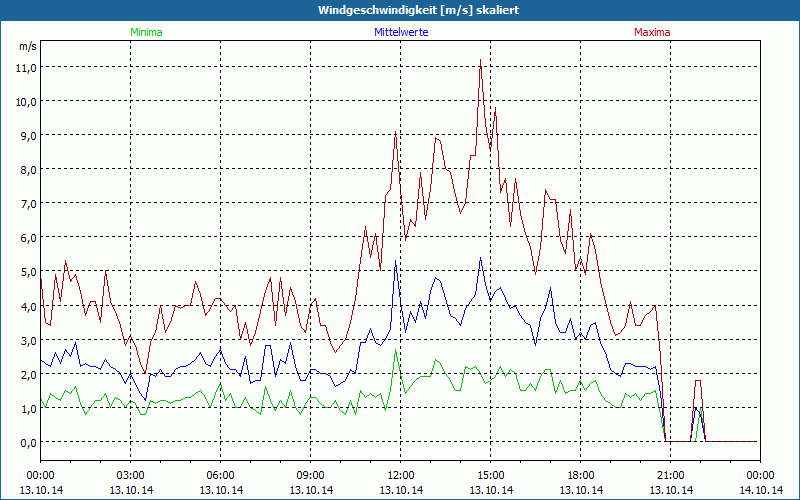800x500 pixels.
Task: Click the 06:00 time axis label
Action: pyautogui.click(x=220, y=476)
